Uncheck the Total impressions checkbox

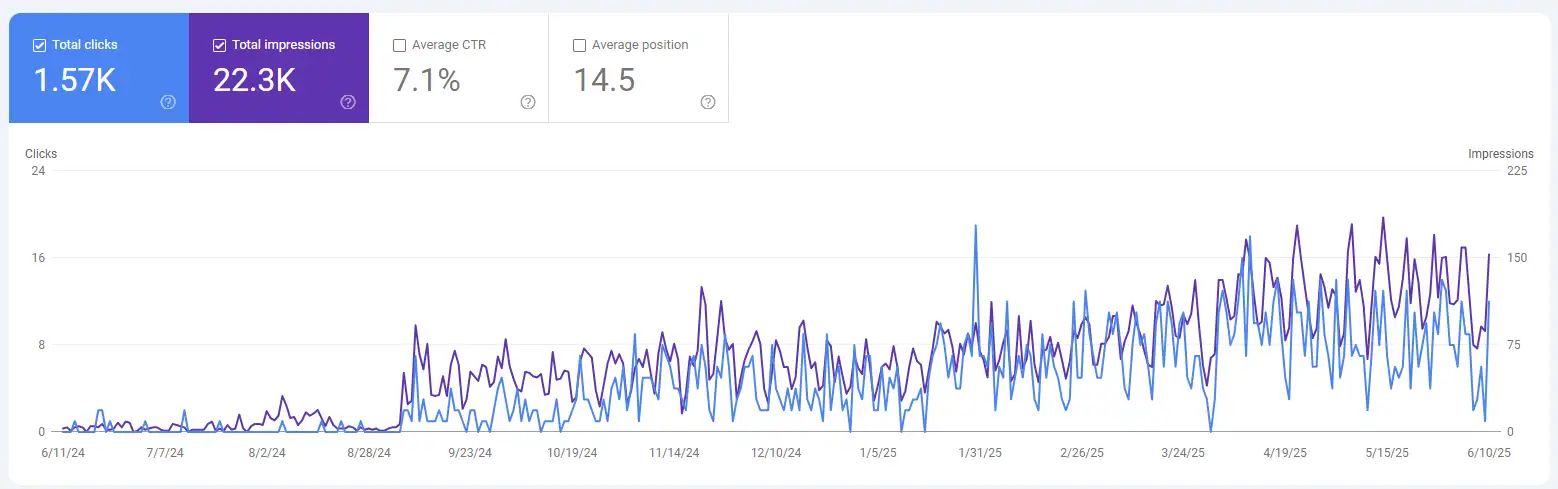[x=220, y=45]
